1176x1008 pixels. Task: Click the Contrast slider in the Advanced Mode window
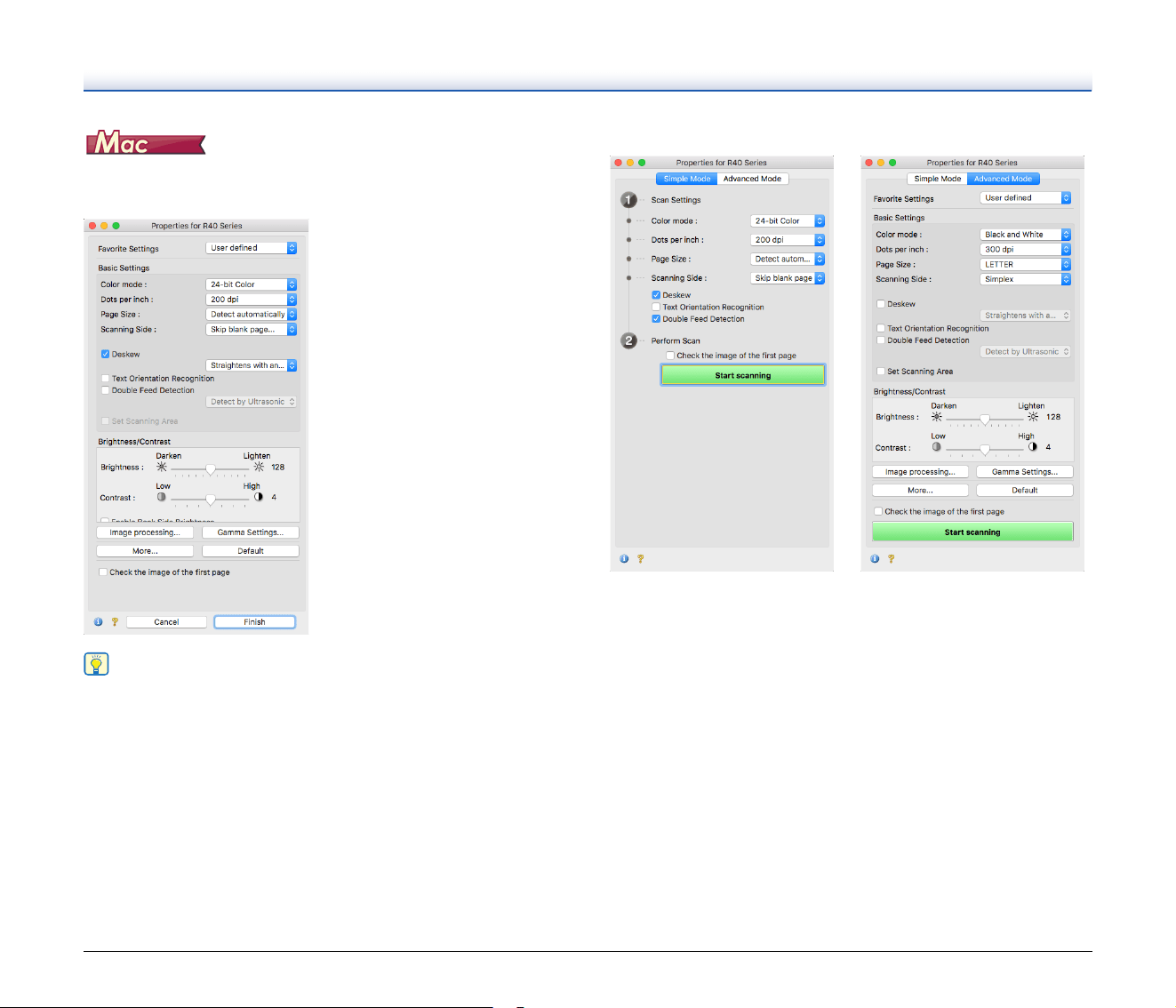(x=984, y=449)
